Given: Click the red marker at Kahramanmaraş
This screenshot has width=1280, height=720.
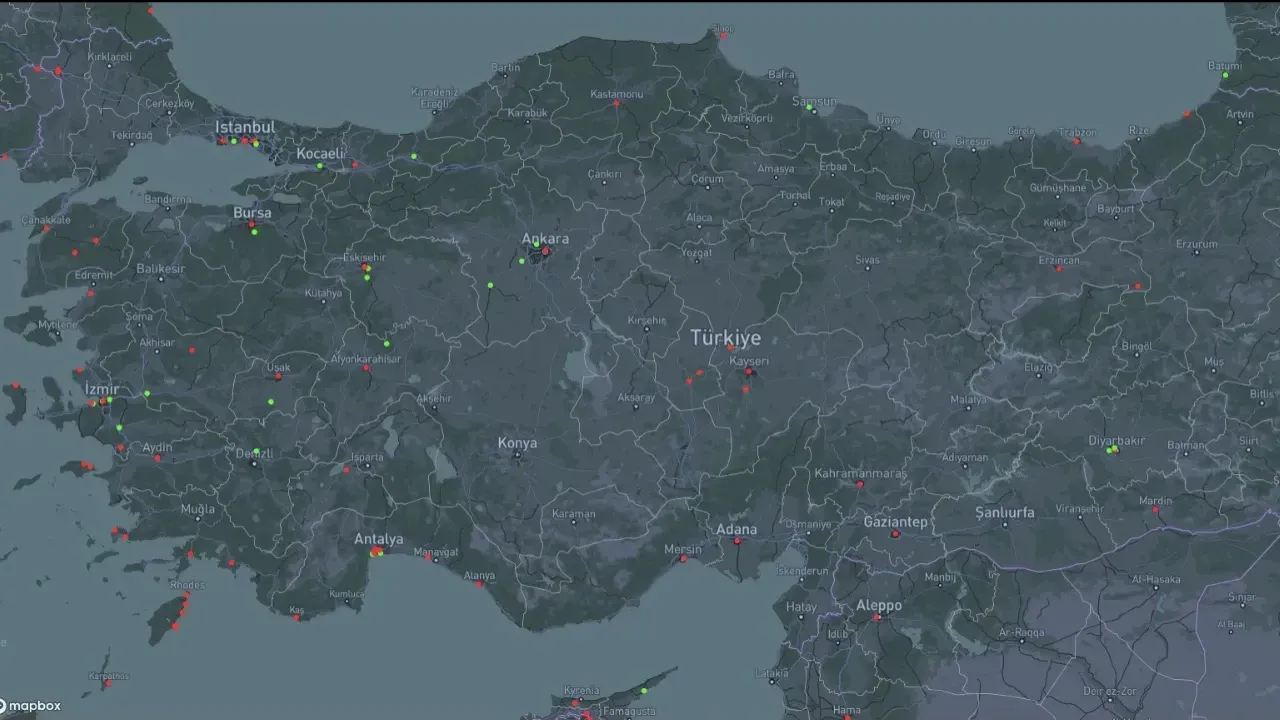Looking at the screenshot, I should pyautogui.click(x=858, y=484).
